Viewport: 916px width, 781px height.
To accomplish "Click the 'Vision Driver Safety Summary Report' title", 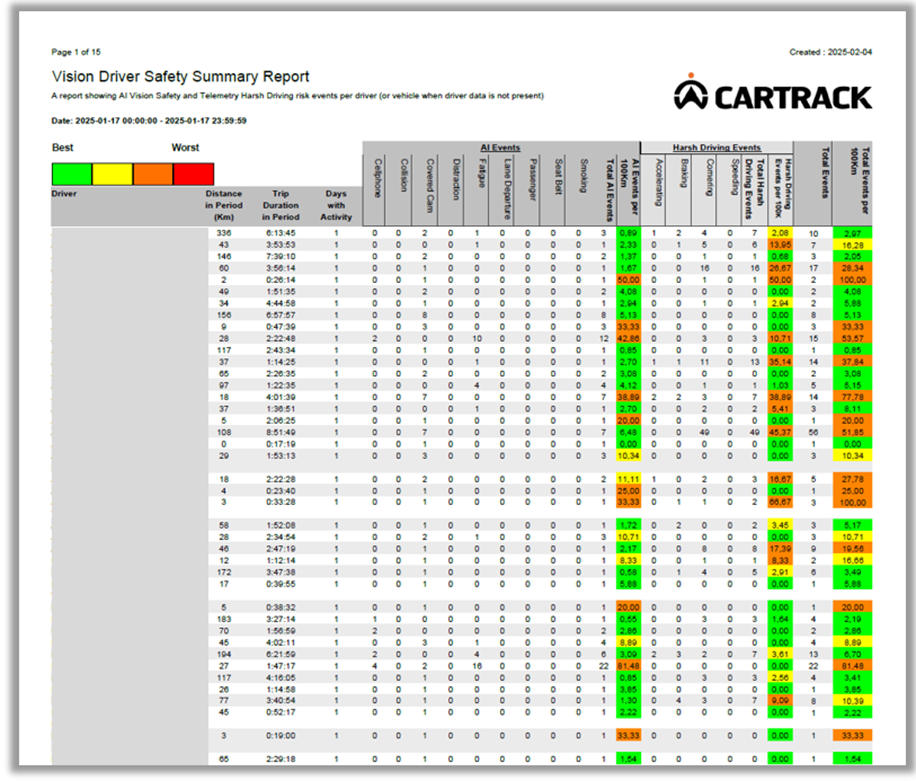I will point(181,77).
